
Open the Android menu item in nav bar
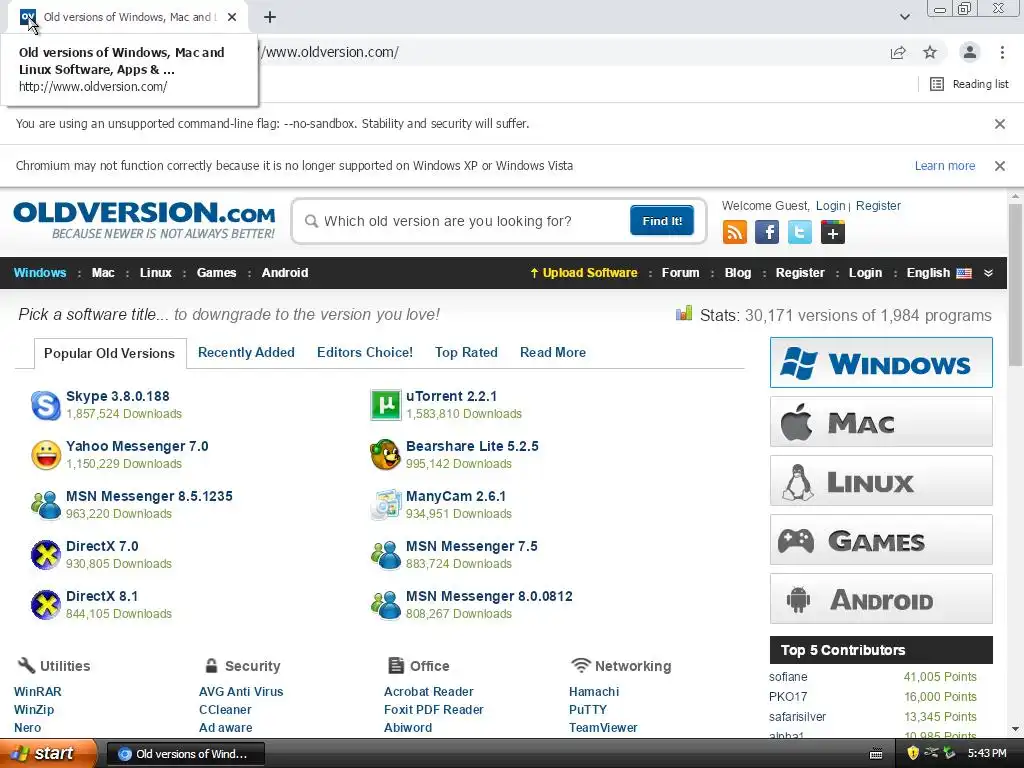pos(285,273)
